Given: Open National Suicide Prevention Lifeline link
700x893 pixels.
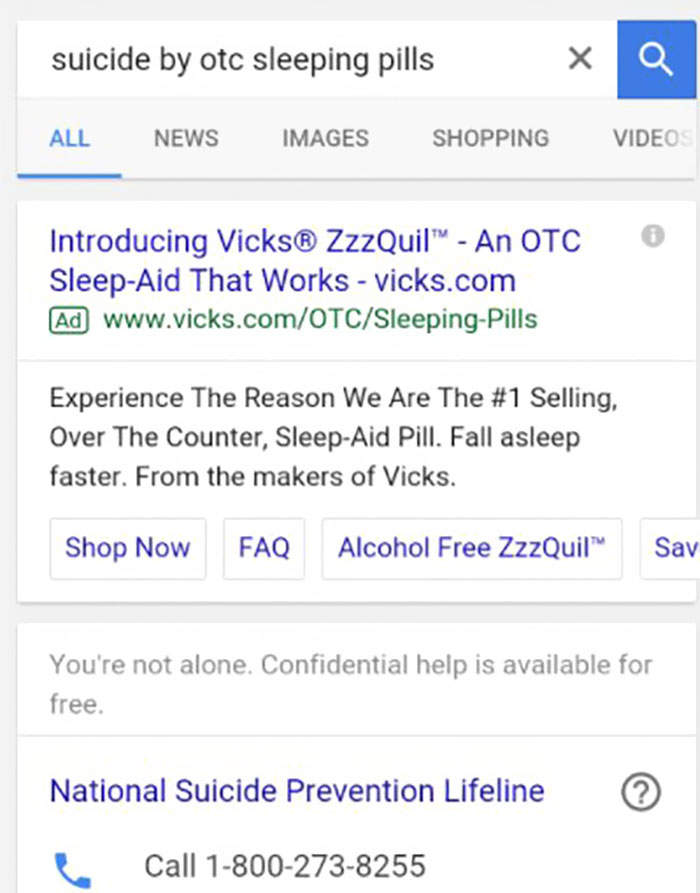Looking at the screenshot, I should pos(297,791).
